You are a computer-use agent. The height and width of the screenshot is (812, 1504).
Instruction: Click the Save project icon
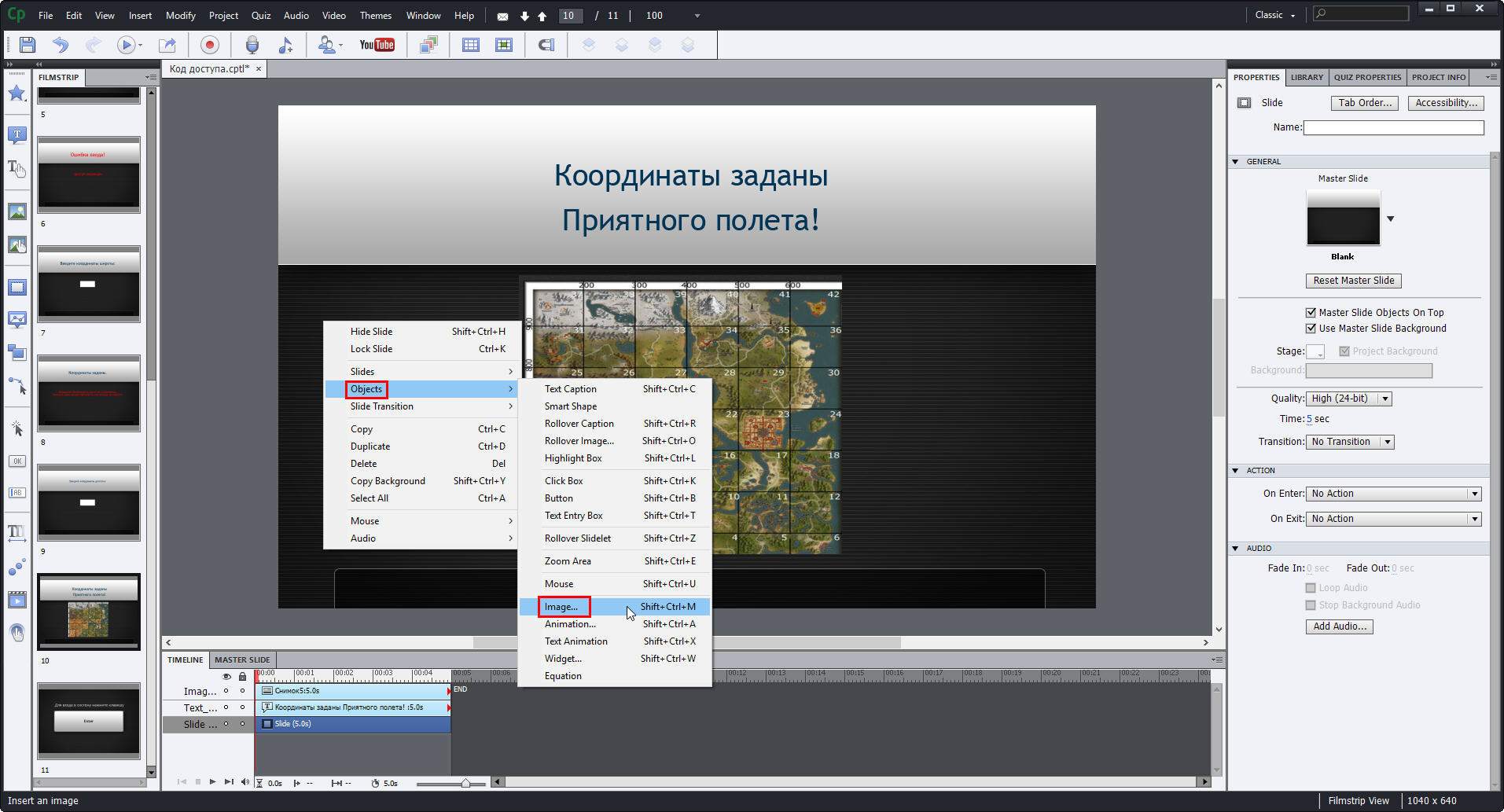(26, 45)
